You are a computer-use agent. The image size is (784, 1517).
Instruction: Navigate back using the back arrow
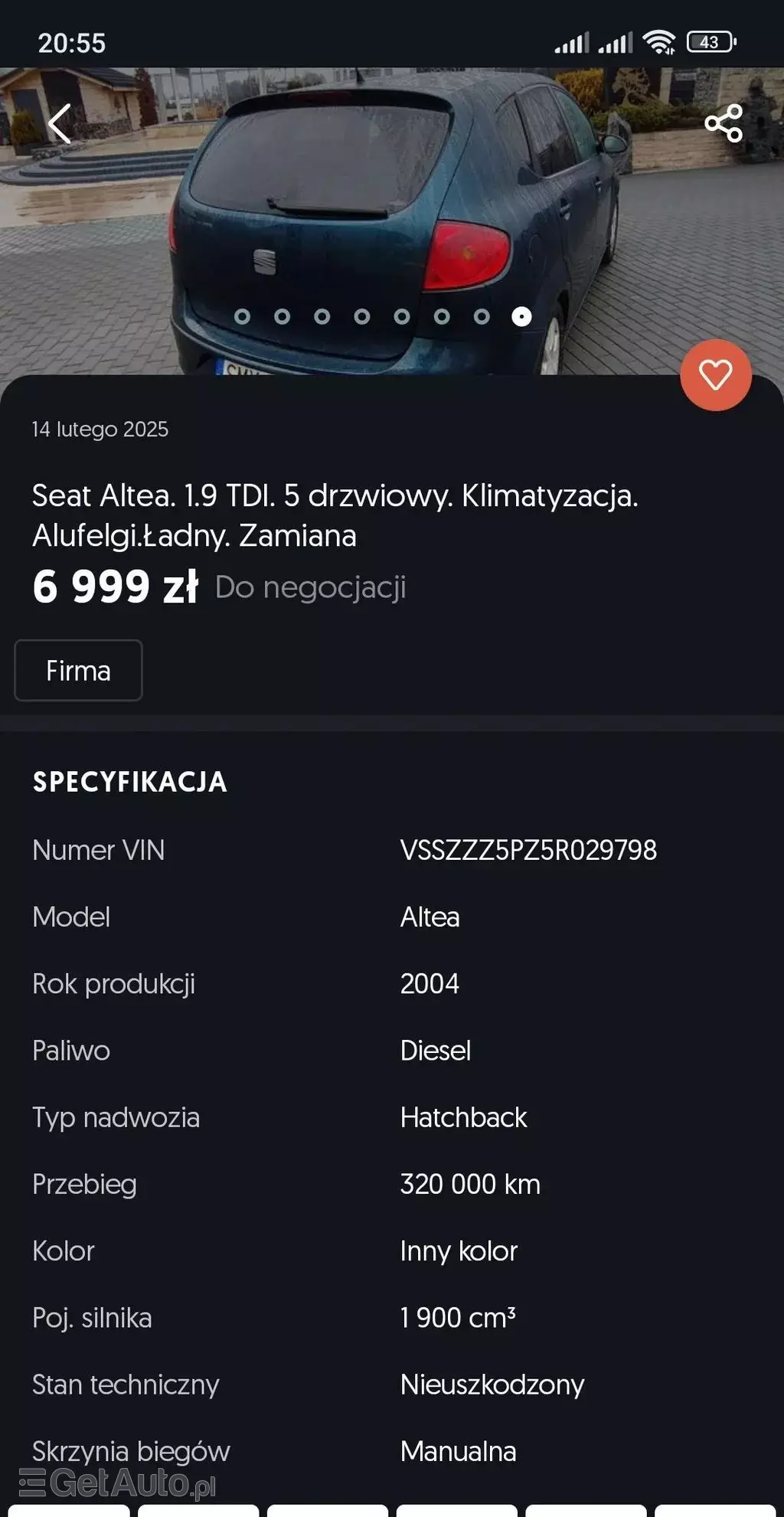59,124
